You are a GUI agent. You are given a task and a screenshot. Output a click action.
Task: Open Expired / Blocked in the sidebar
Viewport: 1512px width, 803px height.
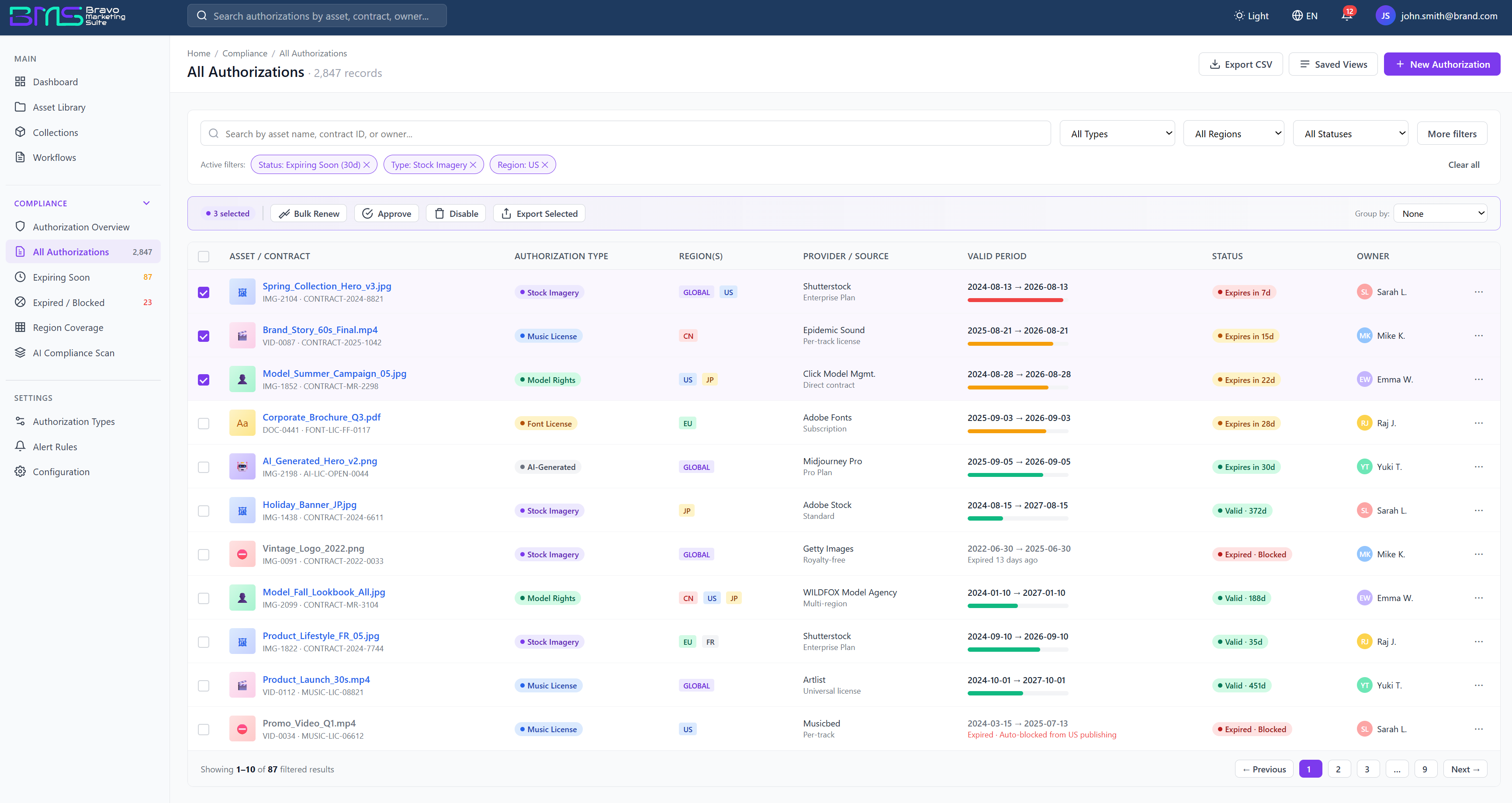point(83,302)
